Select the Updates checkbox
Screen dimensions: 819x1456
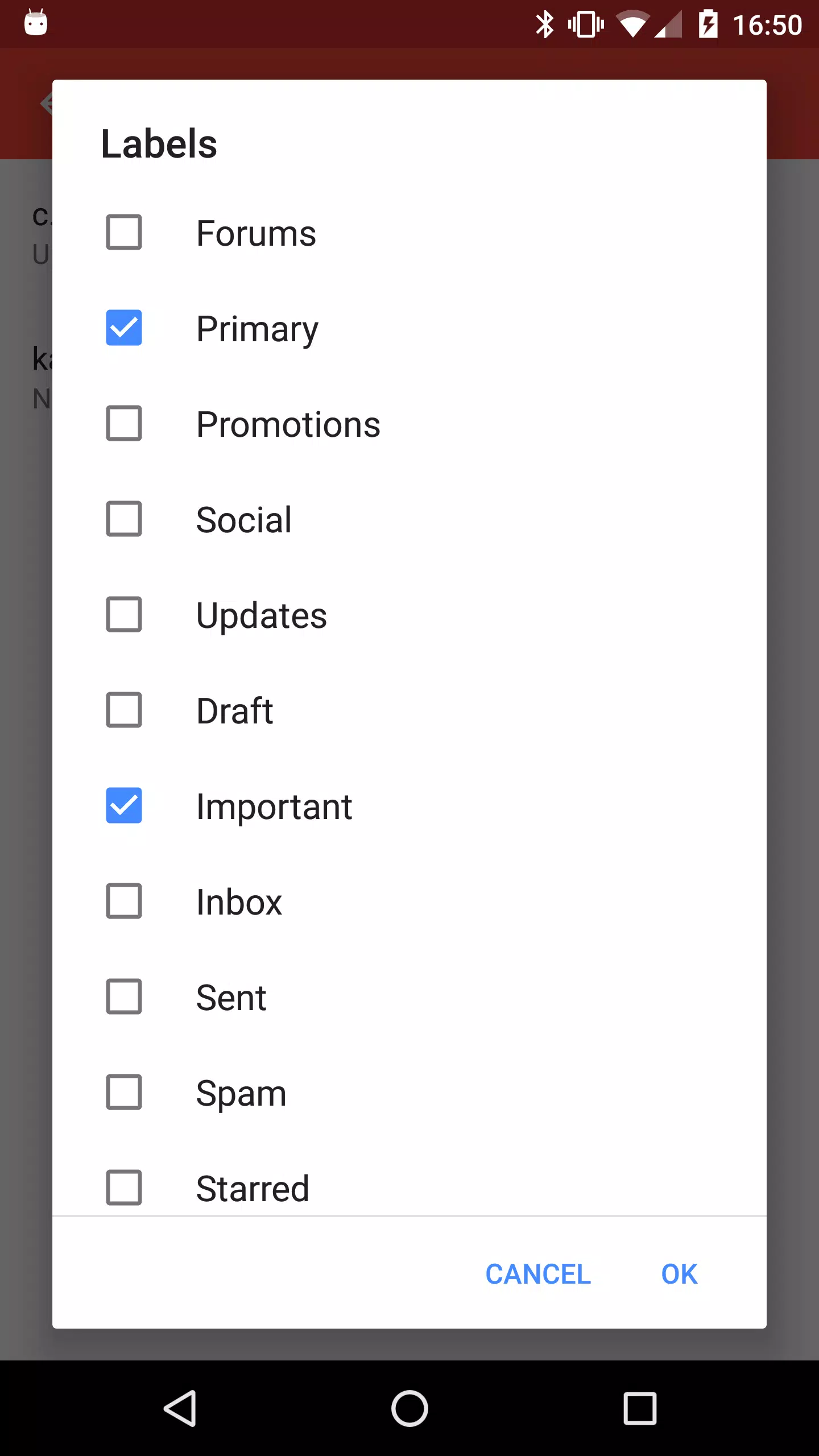click(x=124, y=614)
